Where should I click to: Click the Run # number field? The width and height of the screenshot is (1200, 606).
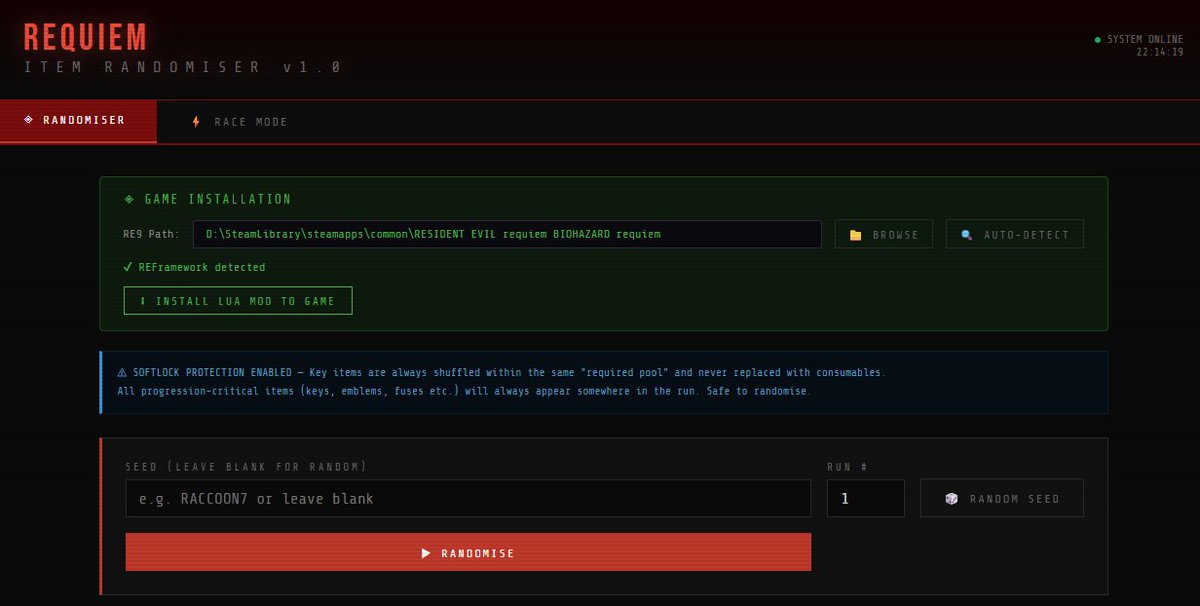tap(865, 498)
